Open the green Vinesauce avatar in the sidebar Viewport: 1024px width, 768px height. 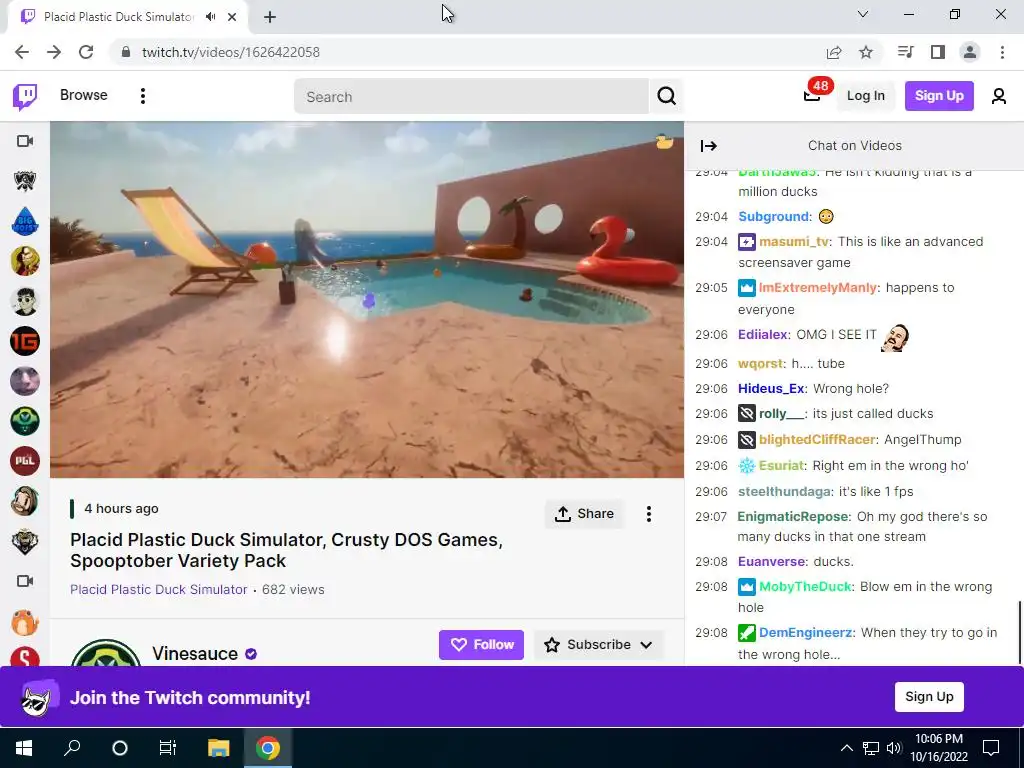tap(25, 421)
